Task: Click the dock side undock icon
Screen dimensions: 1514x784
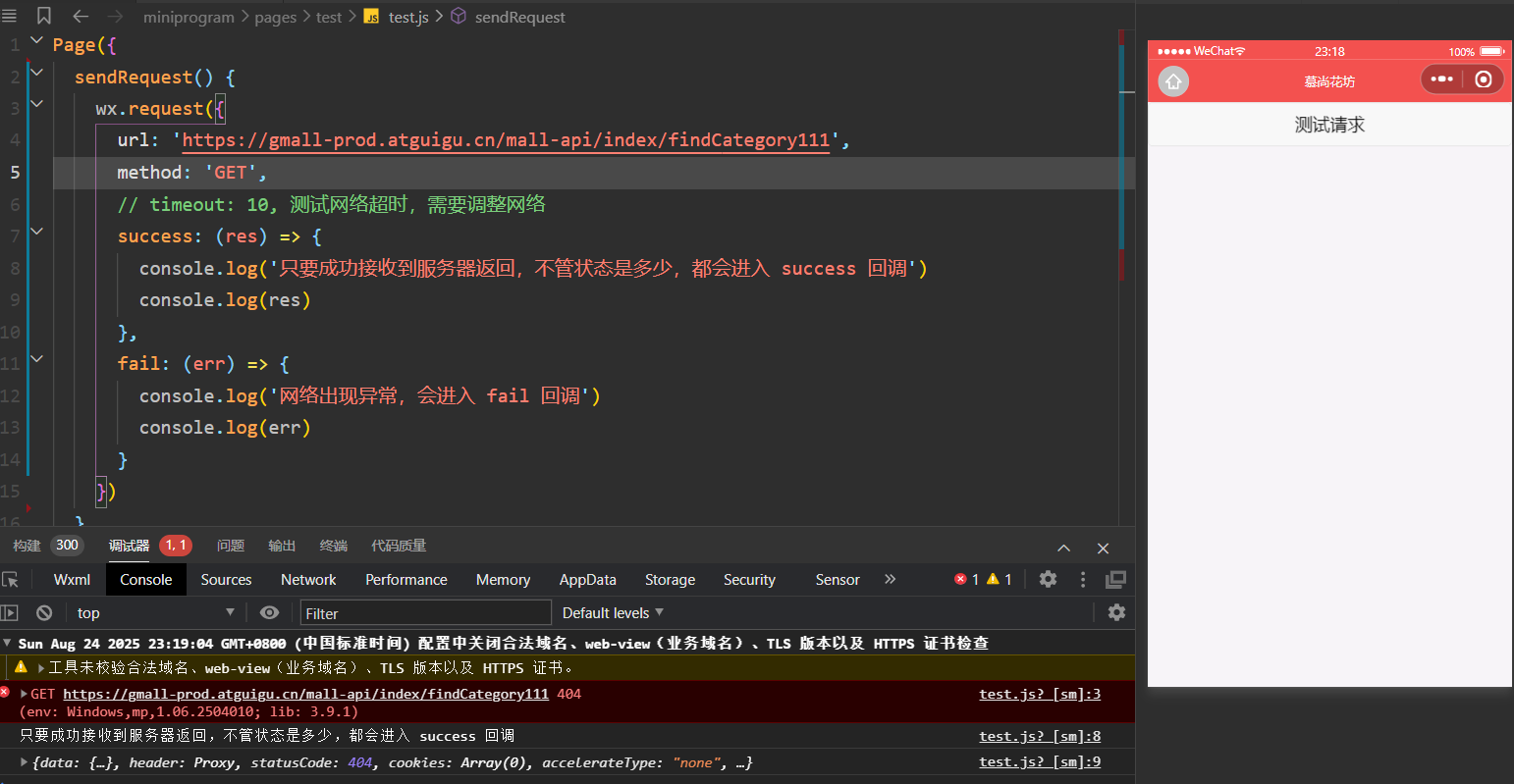Action: [1115, 579]
